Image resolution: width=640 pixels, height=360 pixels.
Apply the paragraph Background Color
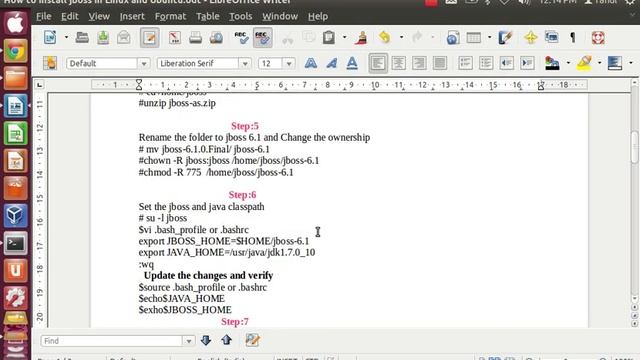tap(615, 63)
